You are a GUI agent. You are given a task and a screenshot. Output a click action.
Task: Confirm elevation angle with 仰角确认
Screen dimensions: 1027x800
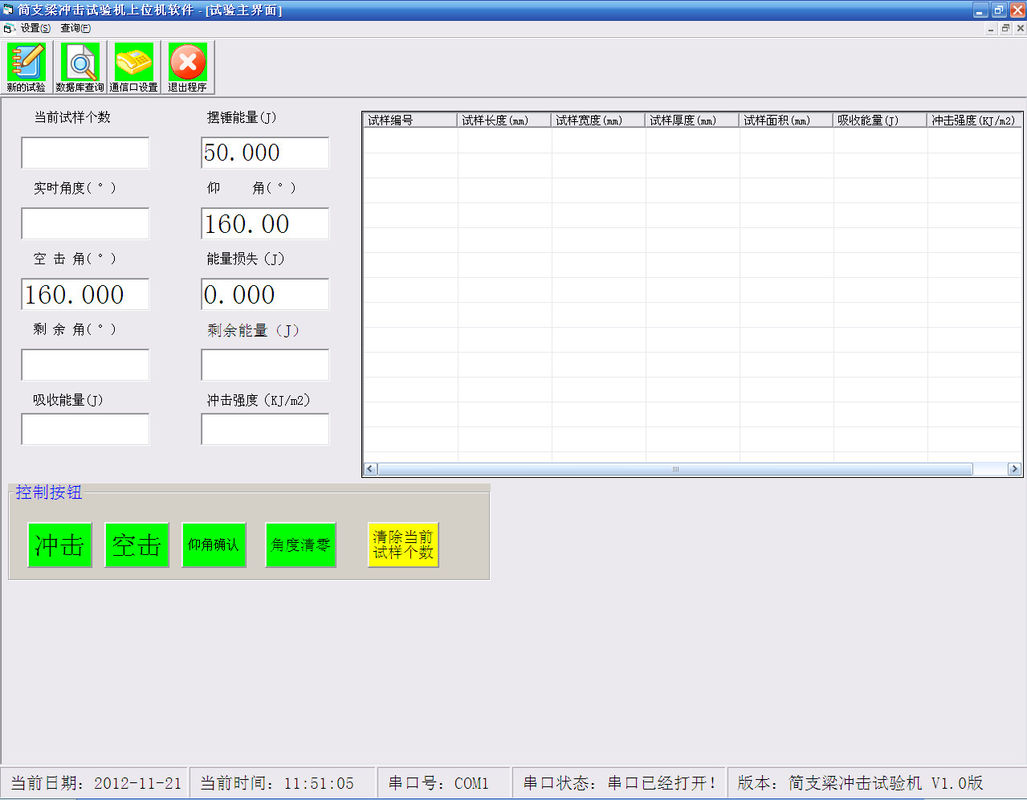[214, 545]
